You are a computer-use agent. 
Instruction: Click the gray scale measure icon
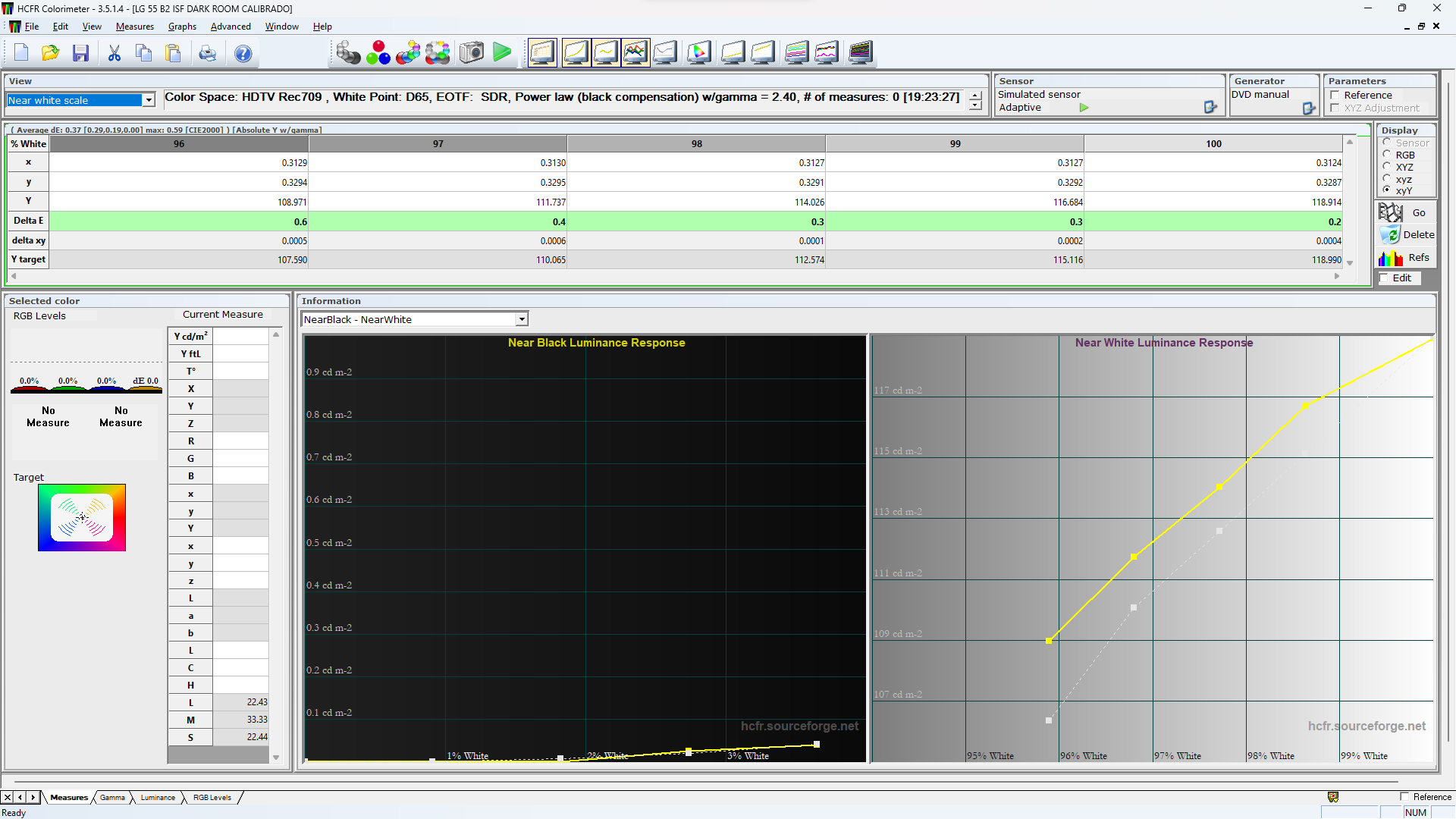click(x=348, y=53)
